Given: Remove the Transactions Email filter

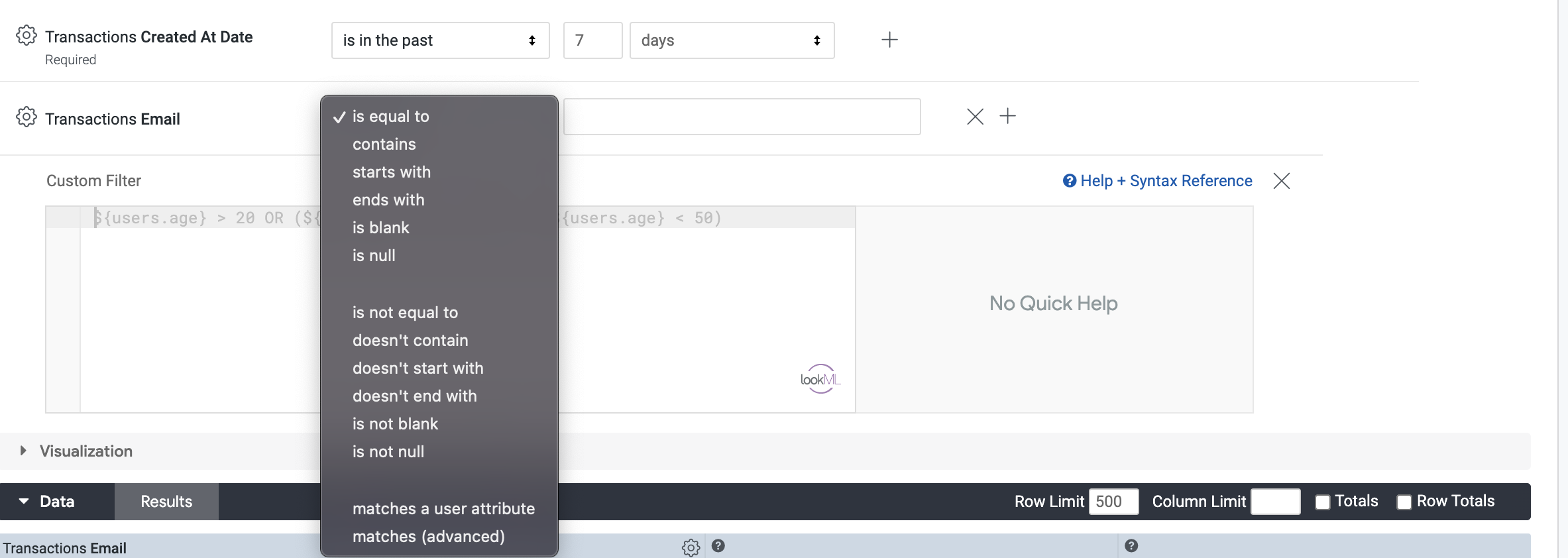Looking at the screenshot, I should tap(975, 117).
